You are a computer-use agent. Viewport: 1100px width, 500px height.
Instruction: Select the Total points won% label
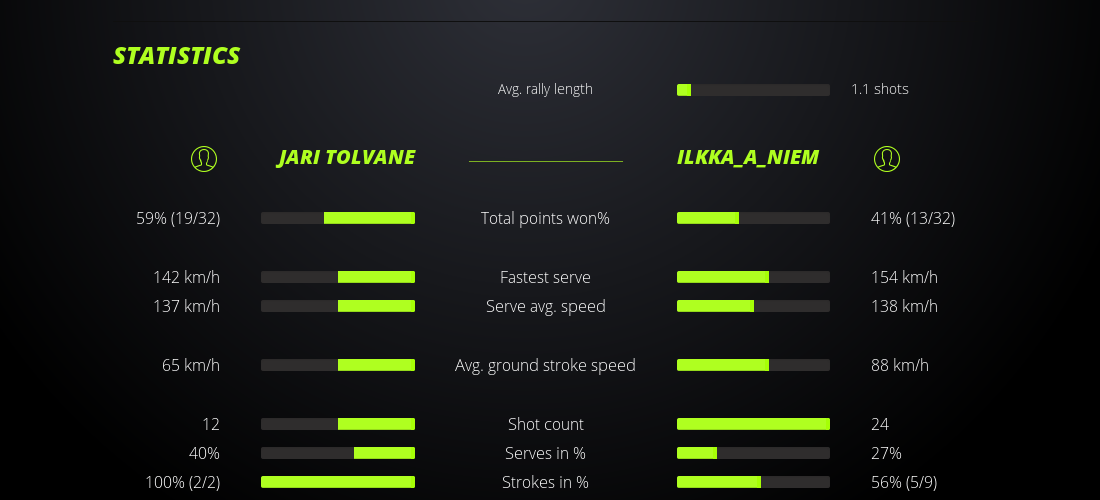(x=545, y=218)
